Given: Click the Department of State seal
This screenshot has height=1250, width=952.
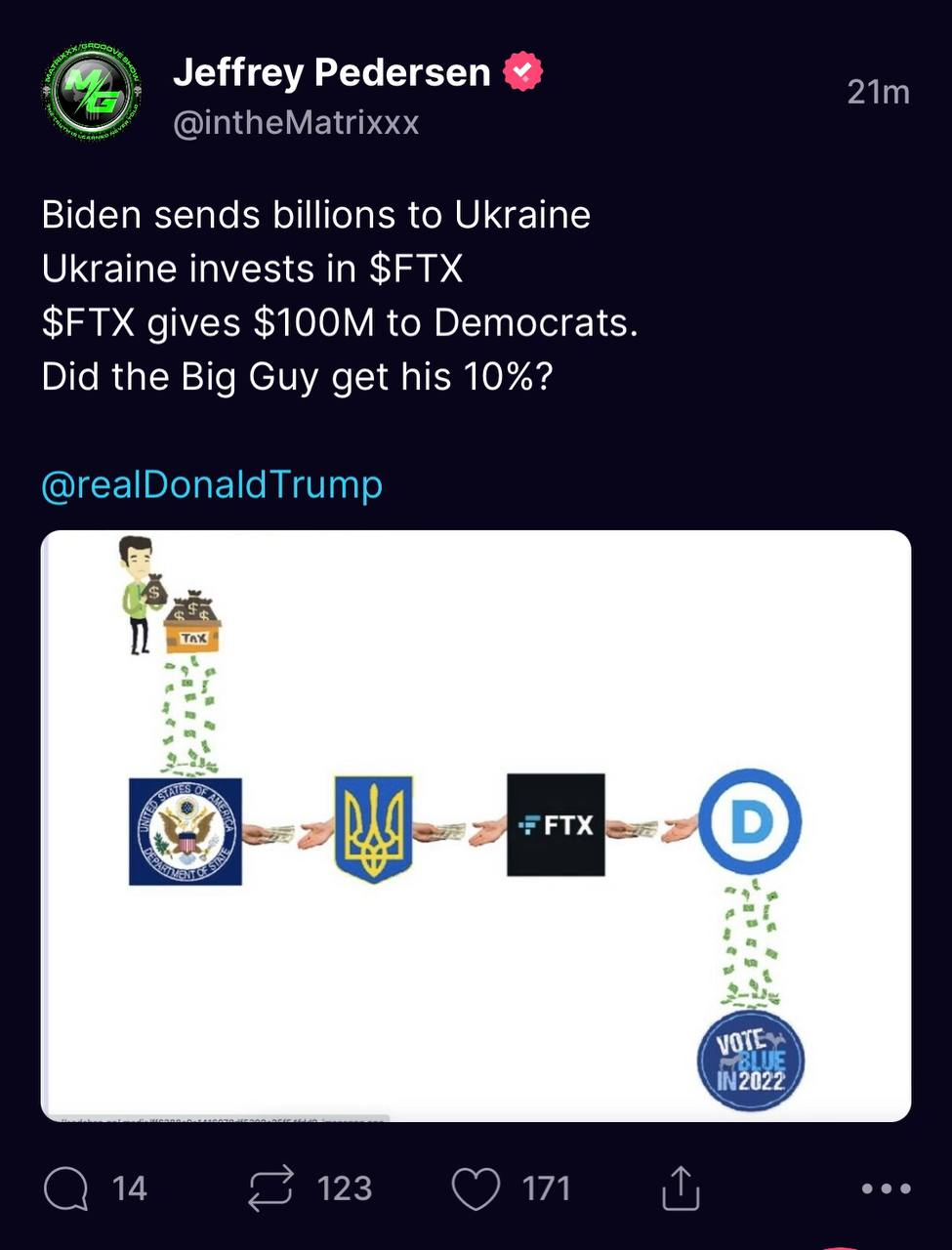Looking at the screenshot, I should click(186, 831).
